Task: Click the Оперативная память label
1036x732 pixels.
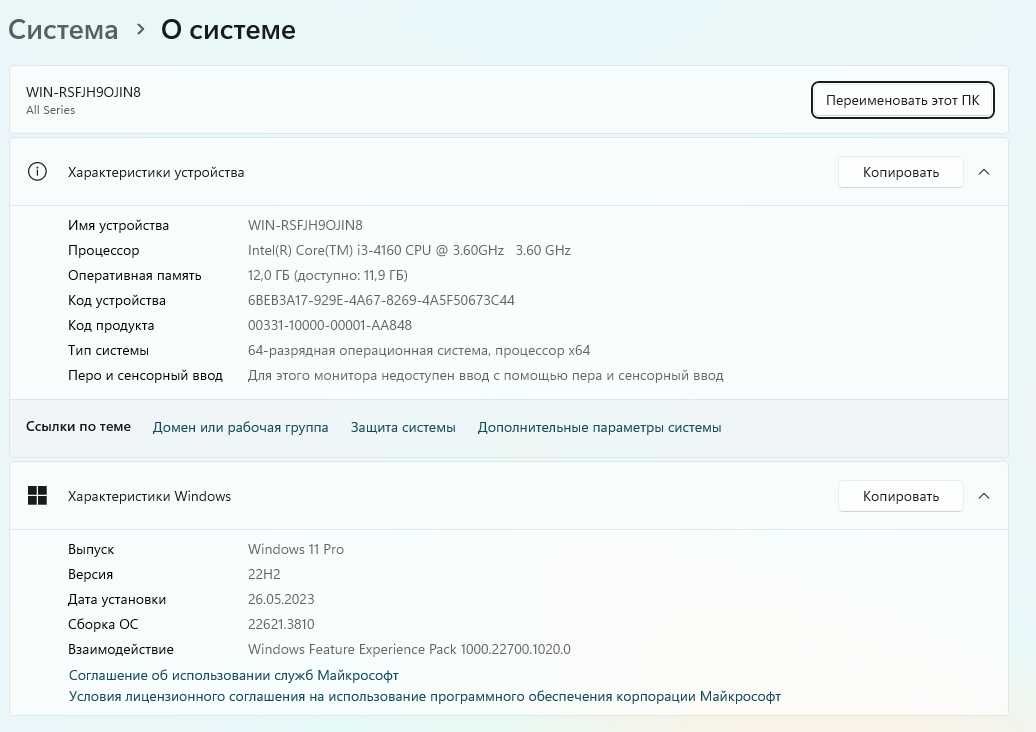Action: pyautogui.click(x=134, y=275)
